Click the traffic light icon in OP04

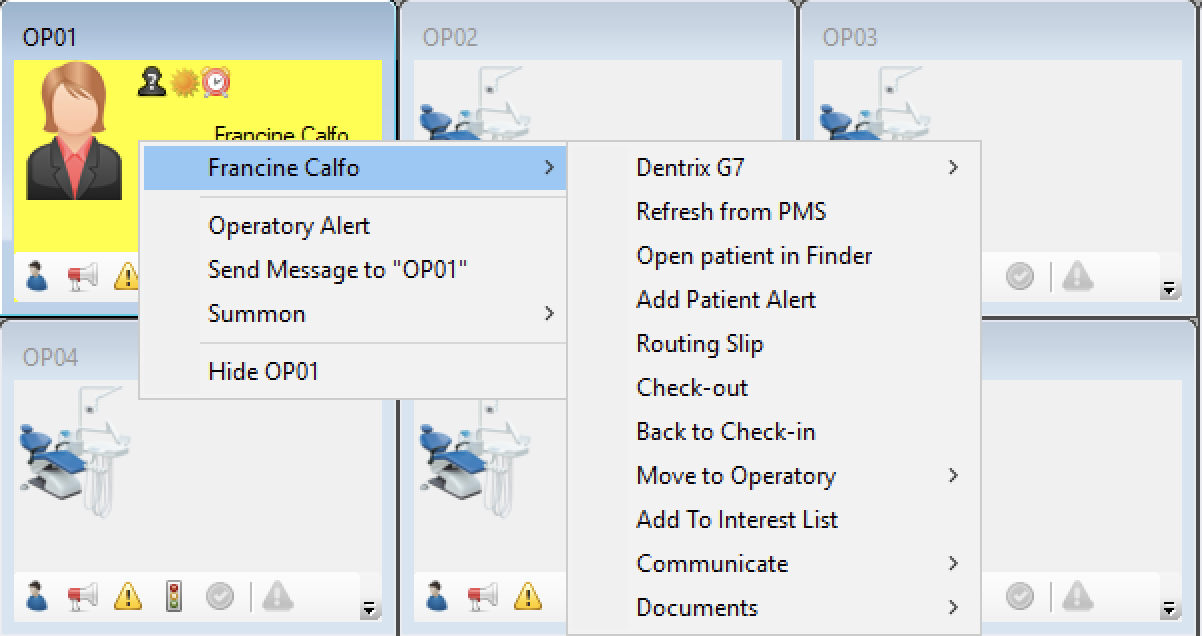(x=175, y=596)
